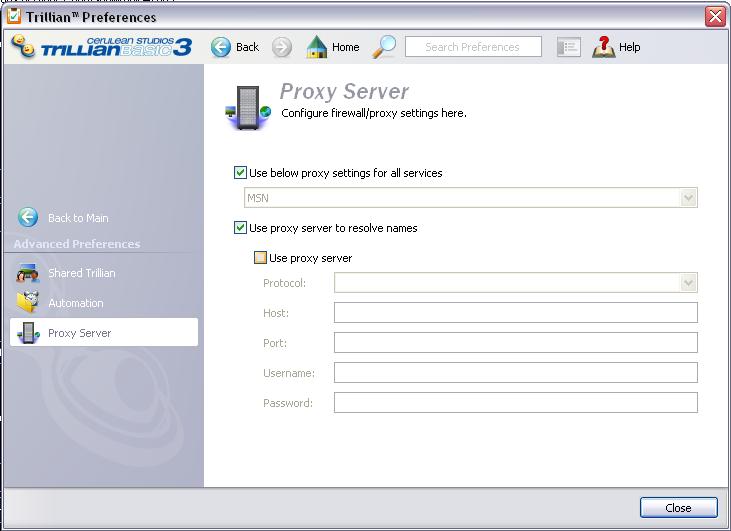This screenshot has width=731, height=531.
Task: Click the list view icon beside search box
Action: tap(568, 47)
